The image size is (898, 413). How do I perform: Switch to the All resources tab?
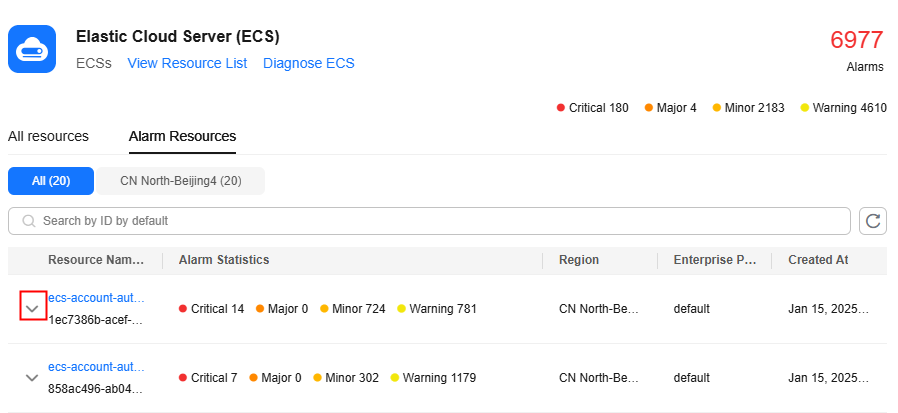tap(48, 136)
